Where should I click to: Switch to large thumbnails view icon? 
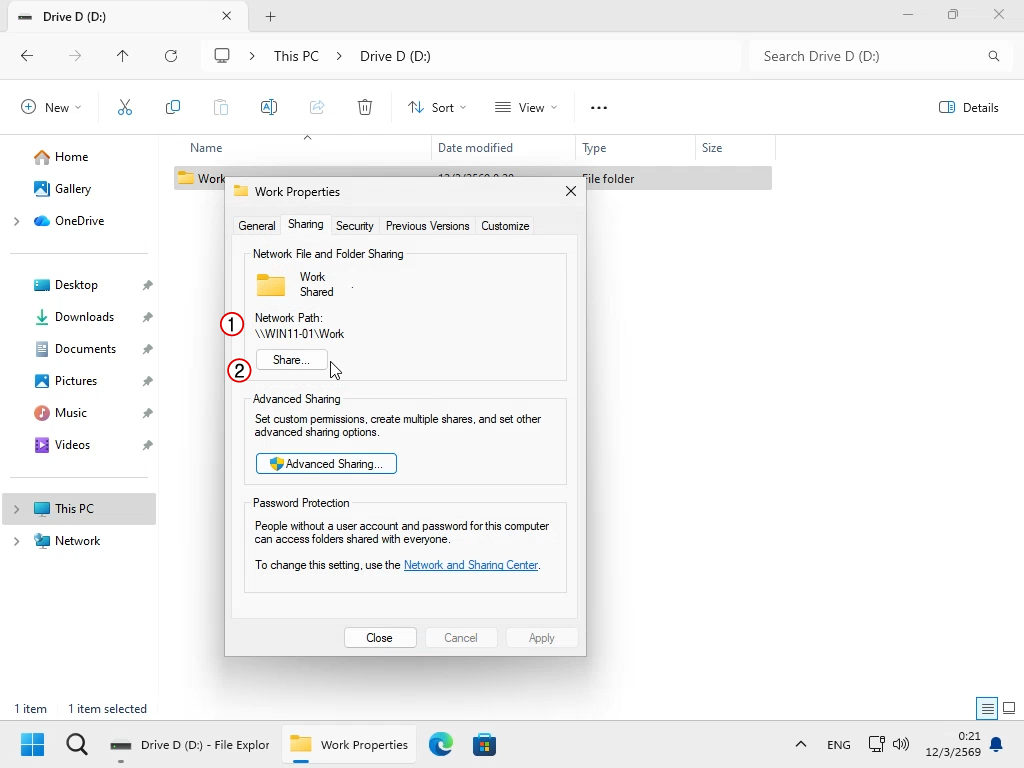pos(1009,708)
